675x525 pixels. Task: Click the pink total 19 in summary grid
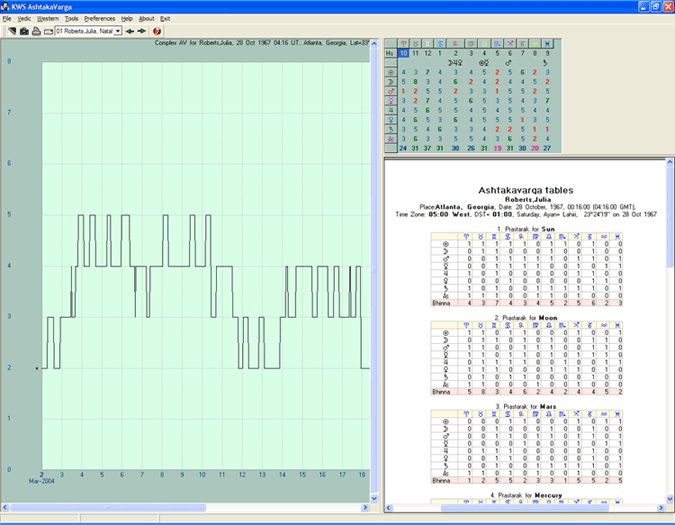(x=497, y=148)
